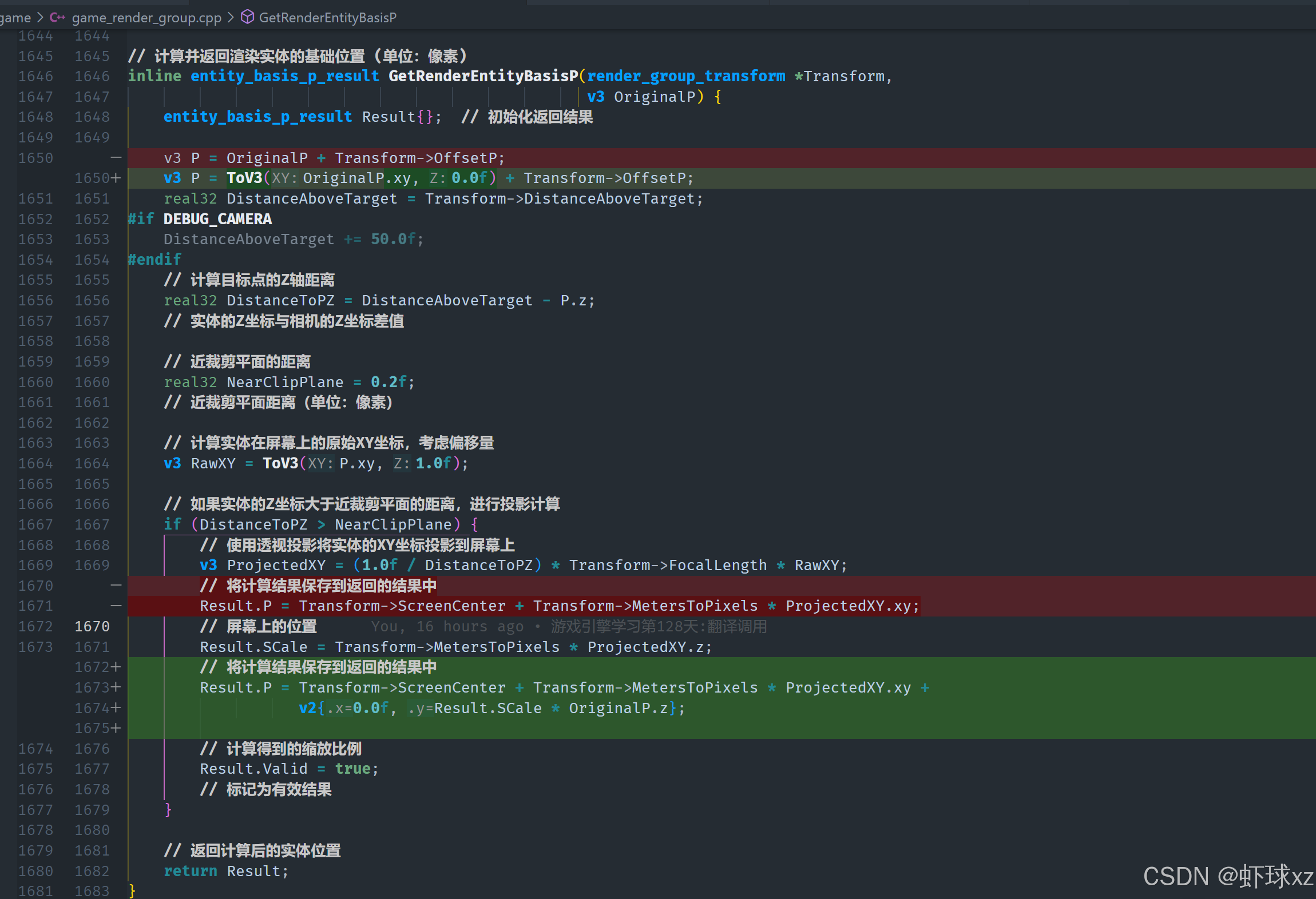Click the NearClipPlane value 0.2f
Screen dimensions: 1316x899
[389, 382]
